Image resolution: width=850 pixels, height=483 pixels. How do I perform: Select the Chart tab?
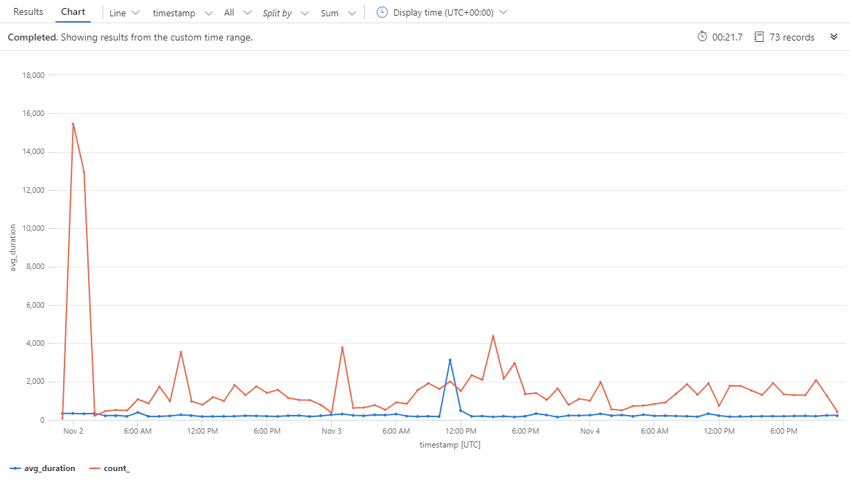[x=73, y=12]
